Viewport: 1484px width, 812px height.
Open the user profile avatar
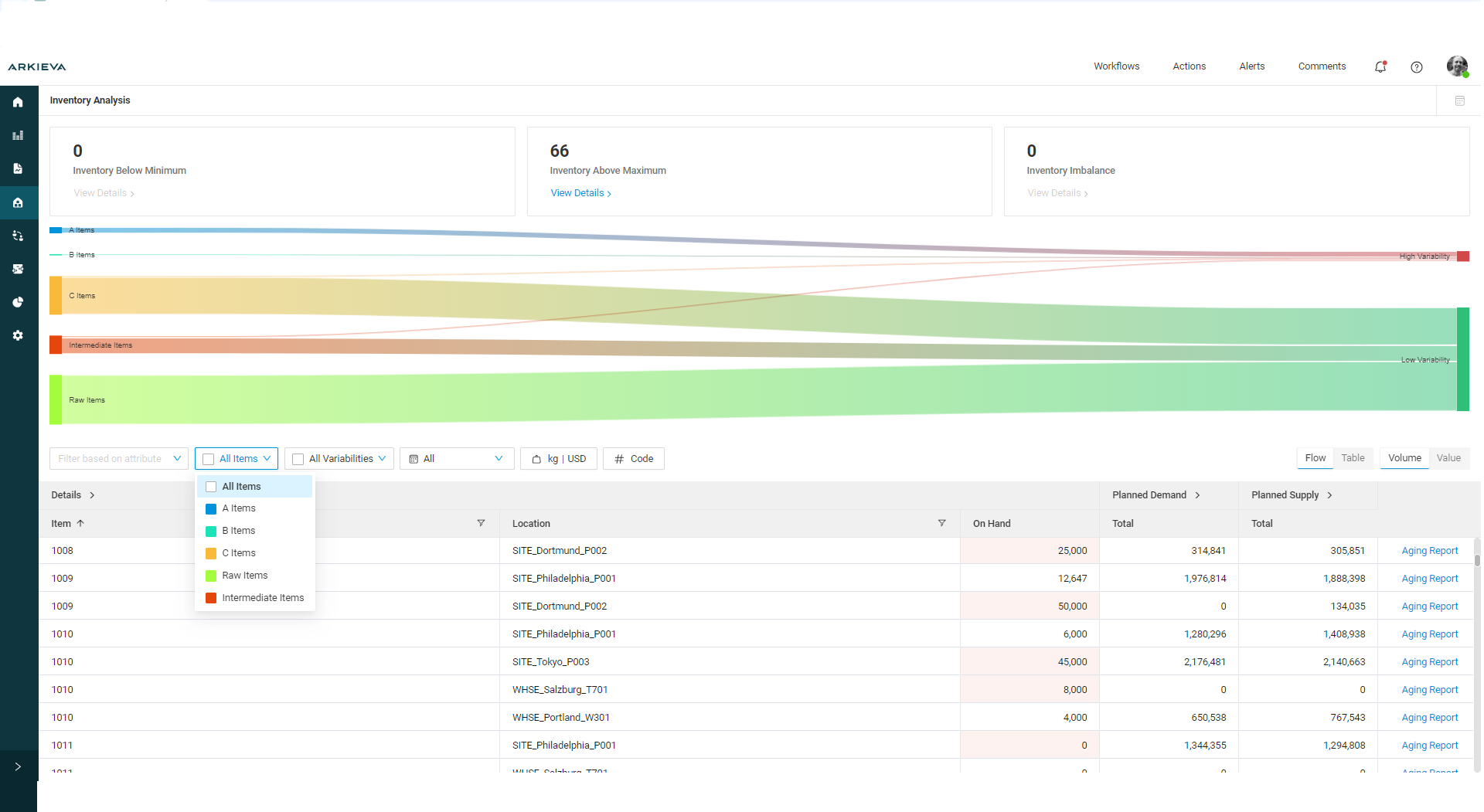[1457, 66]
